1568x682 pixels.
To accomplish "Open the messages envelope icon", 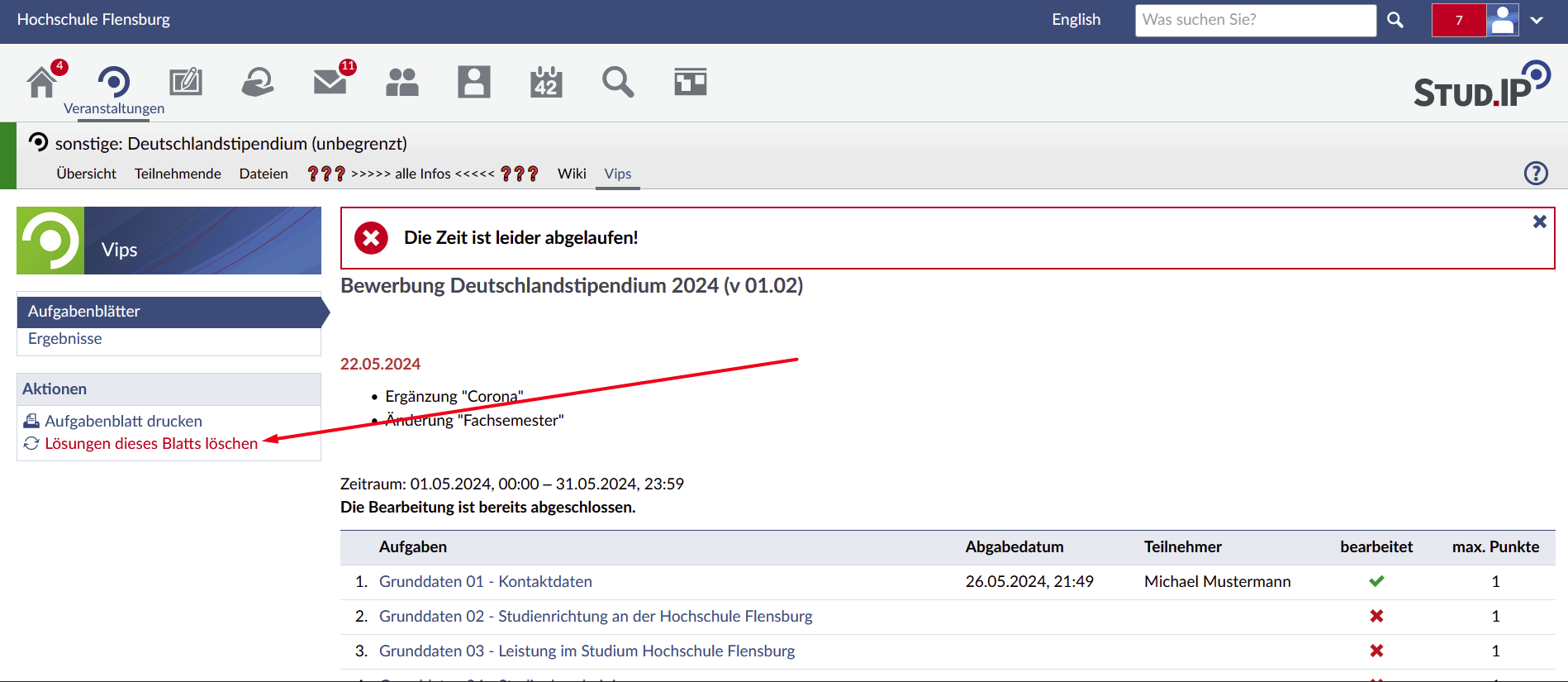I will coord(330,82).
